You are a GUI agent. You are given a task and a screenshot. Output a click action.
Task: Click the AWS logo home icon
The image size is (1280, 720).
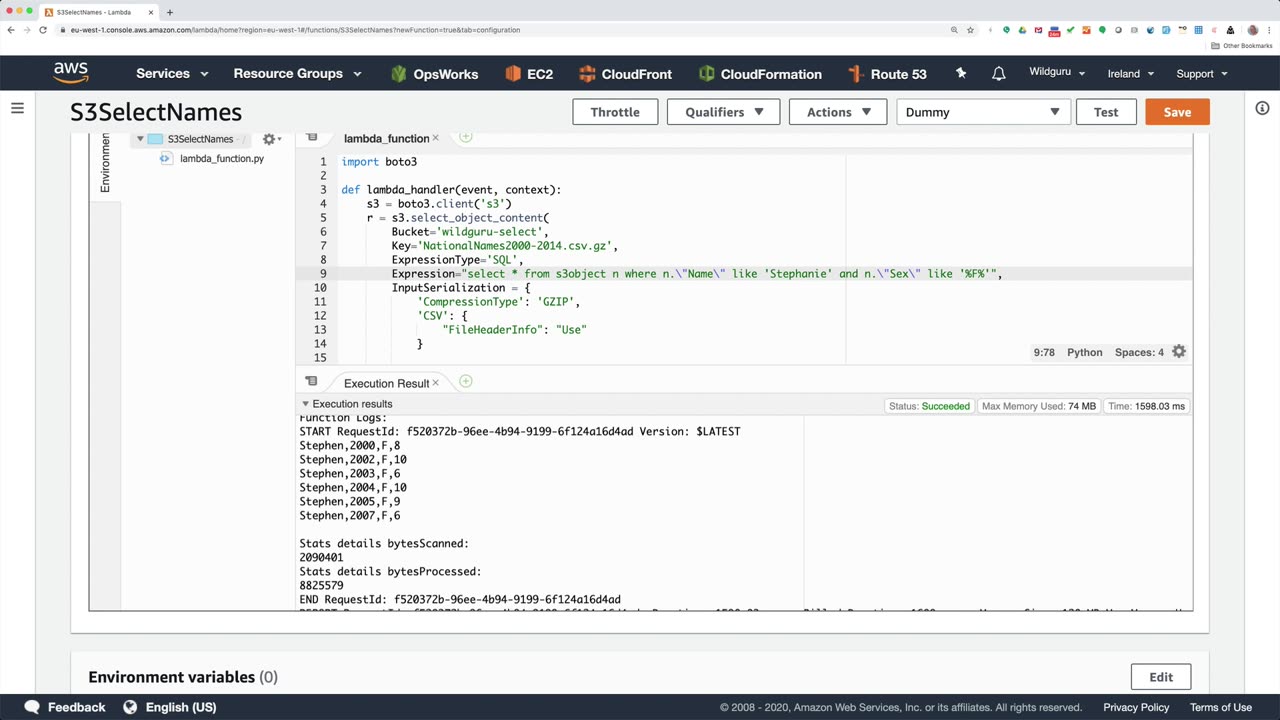[71, 73]
